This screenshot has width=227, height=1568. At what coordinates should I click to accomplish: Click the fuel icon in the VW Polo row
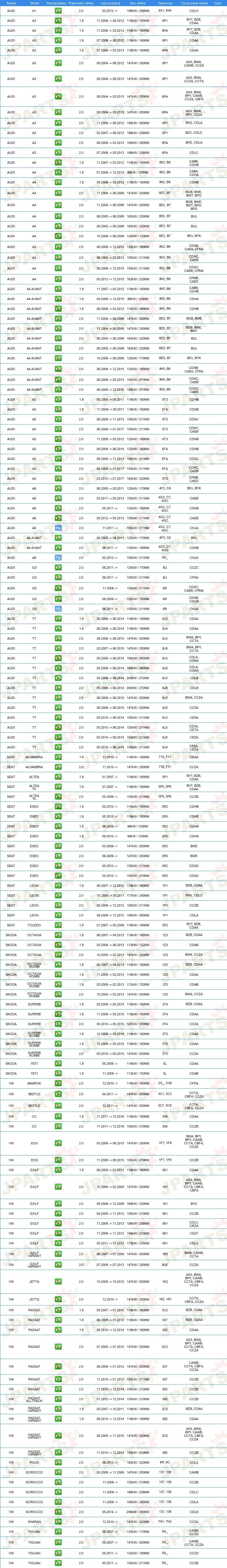58,1463
